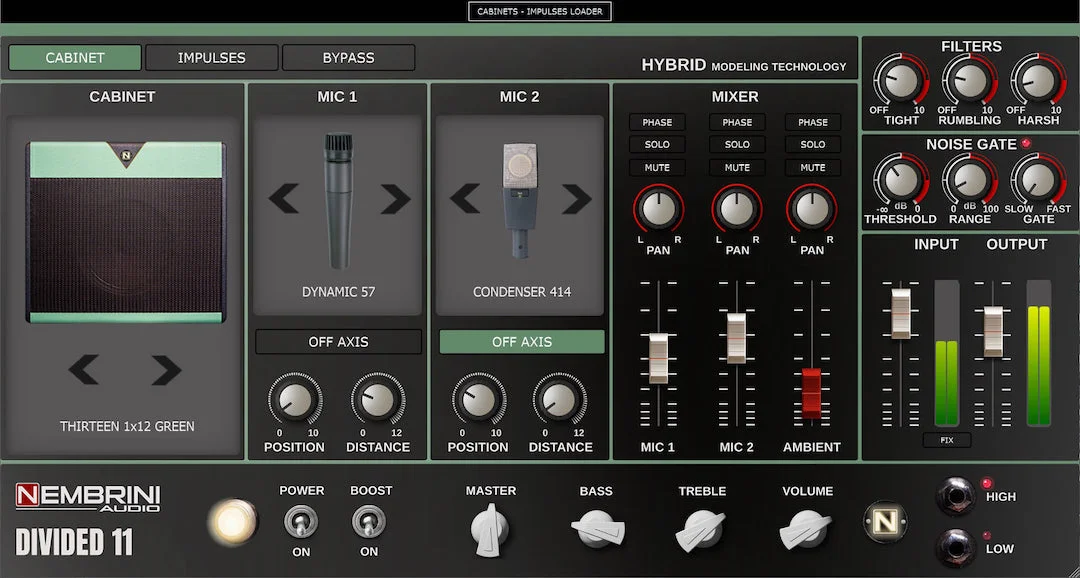Viewport: 1080px width, 578px height.
Task: Click the FIX button under input meter
Action: point(947,440)
